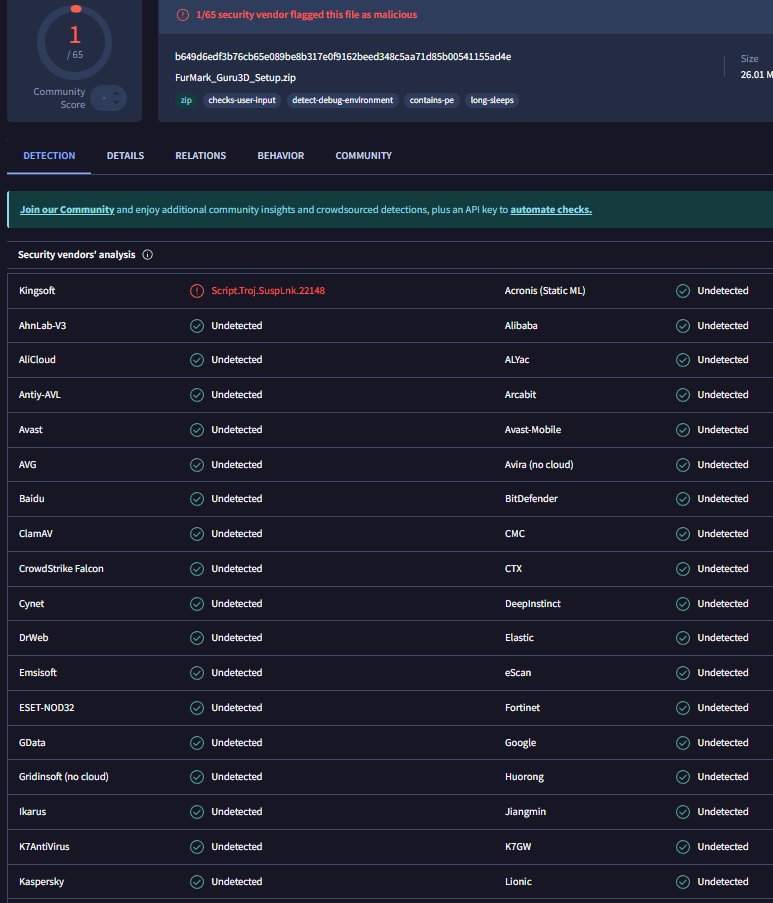Click the Google vendor name
Screen dimensions: 773x903
tap(520, 743)
